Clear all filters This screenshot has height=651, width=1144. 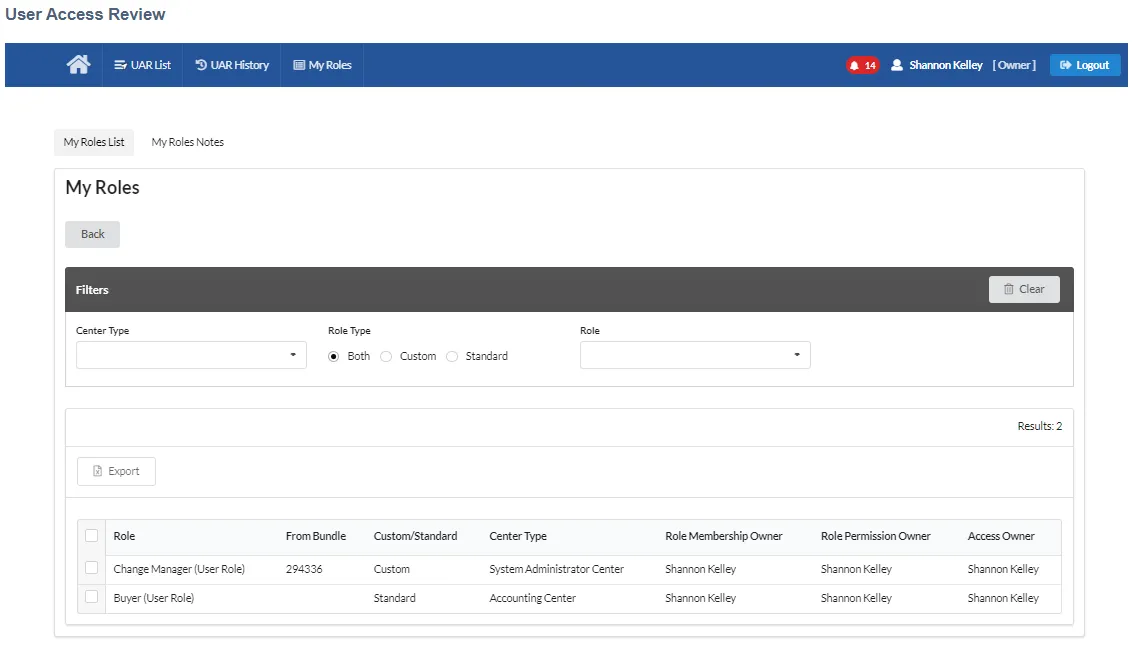[x=1024, y=289]
